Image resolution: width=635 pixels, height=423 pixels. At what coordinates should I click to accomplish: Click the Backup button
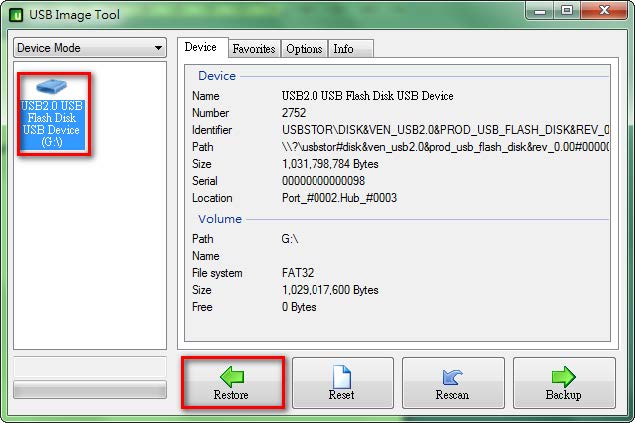click(564, 383)
